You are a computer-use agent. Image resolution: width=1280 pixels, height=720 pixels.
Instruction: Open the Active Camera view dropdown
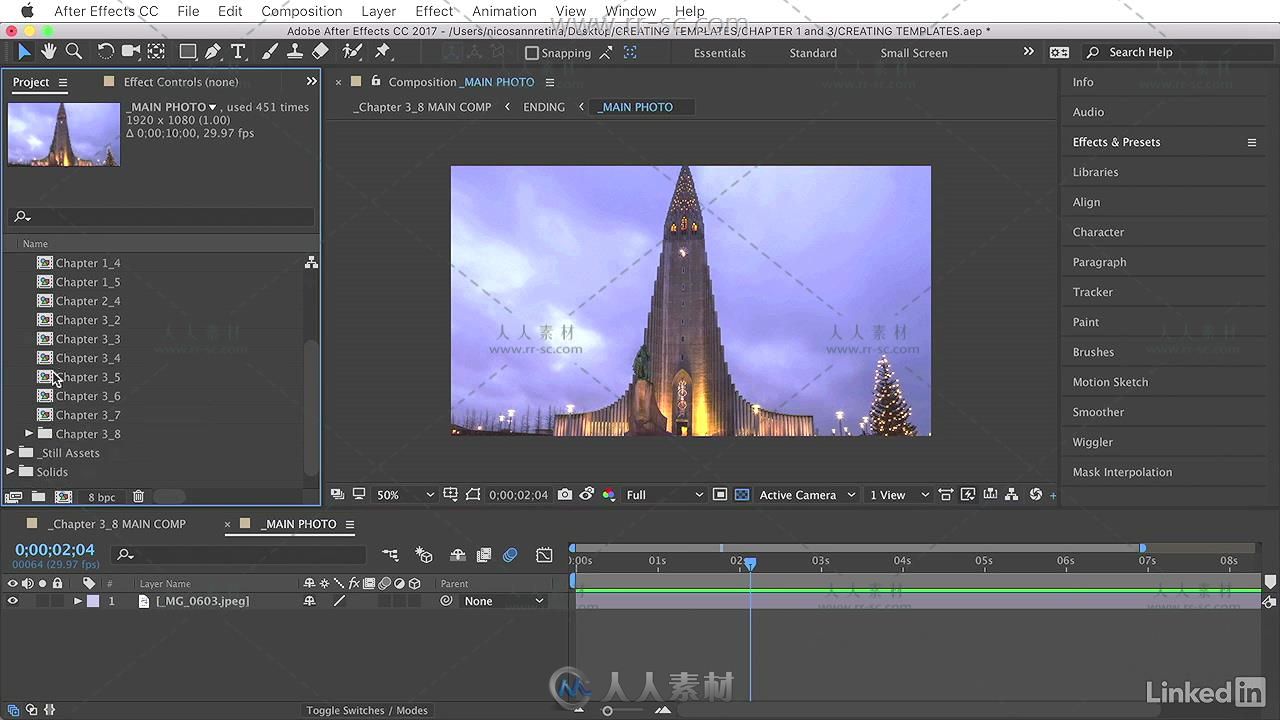806,495
